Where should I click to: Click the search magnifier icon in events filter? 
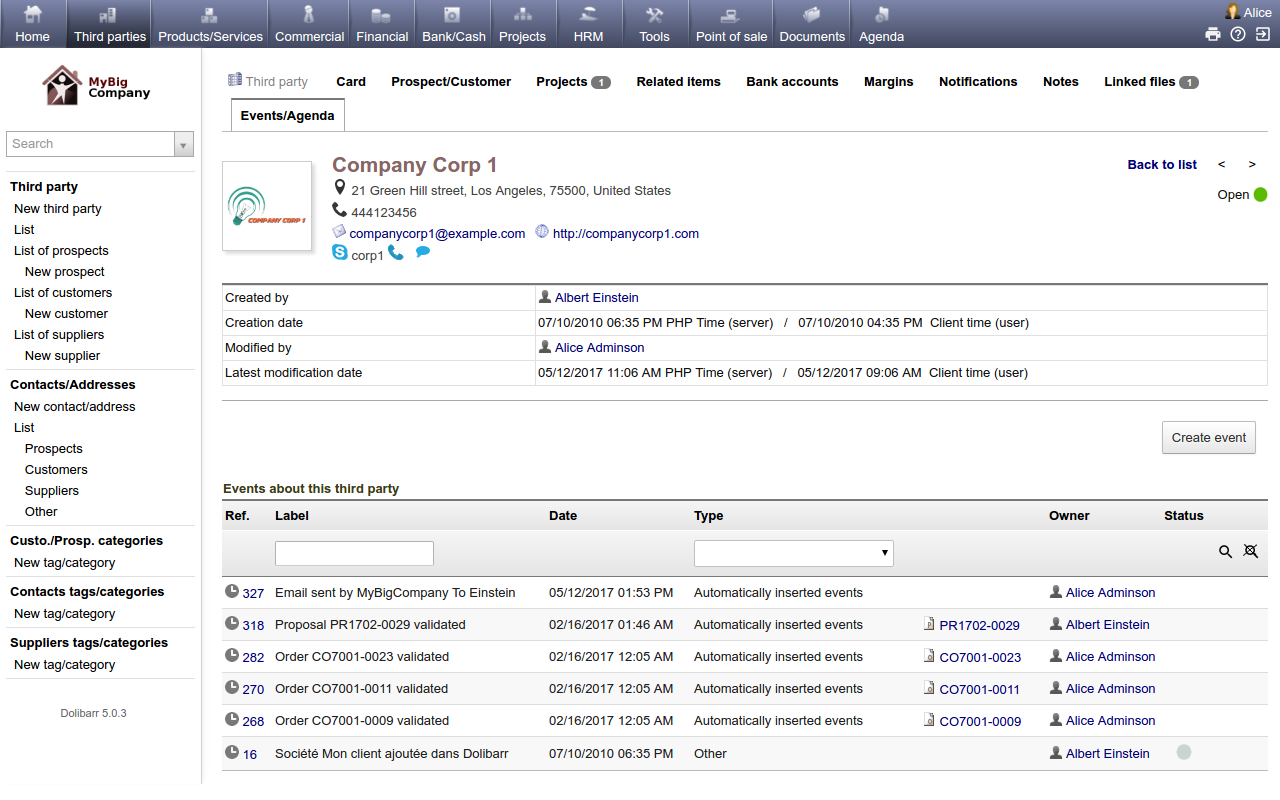tap(1225, 551)
